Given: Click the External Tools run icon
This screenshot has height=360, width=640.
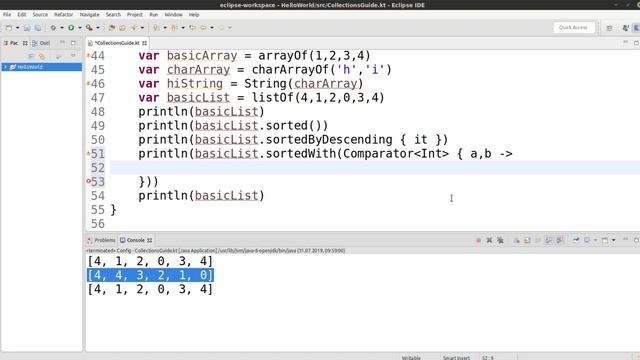Looking at the screenshot, I should coord(89,28).
